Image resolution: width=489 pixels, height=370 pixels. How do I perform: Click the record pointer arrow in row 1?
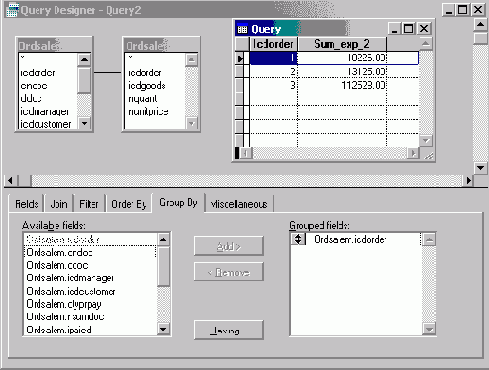(x=240, y=58)
